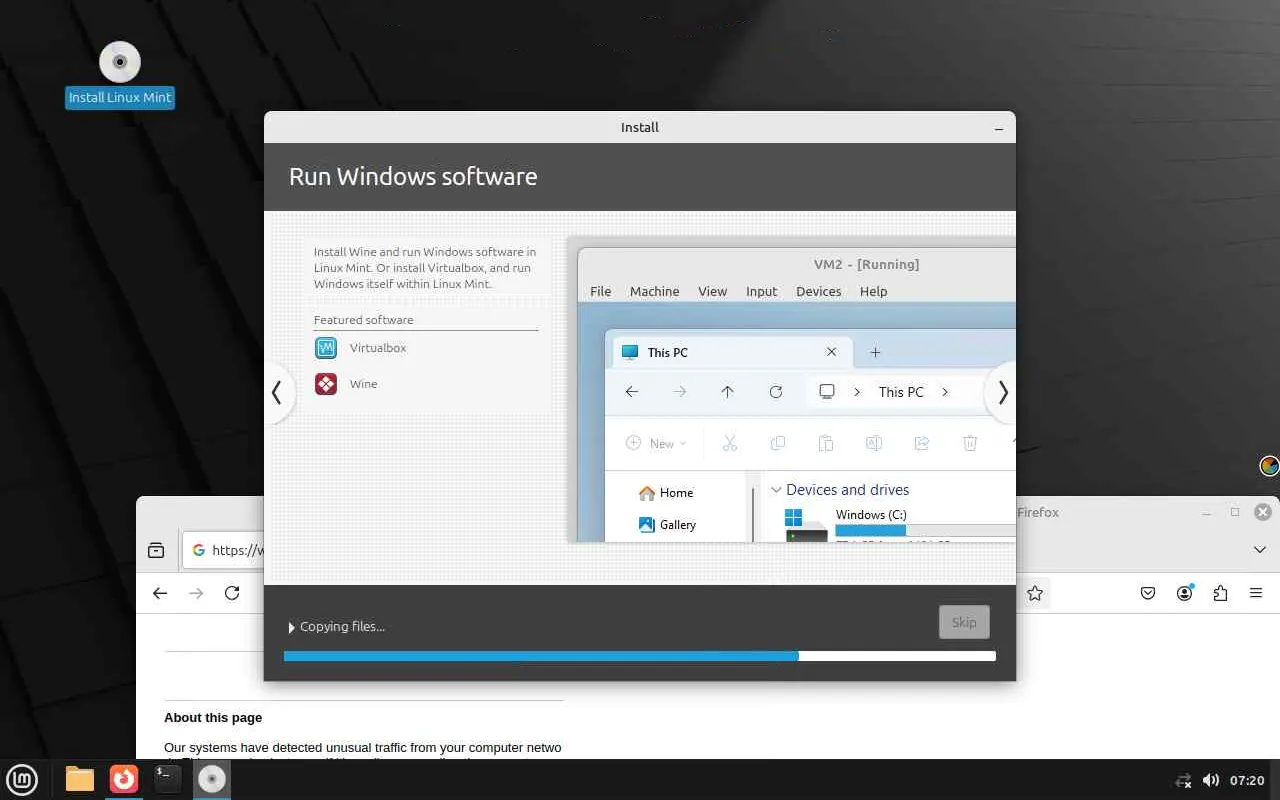1280x800 pixels.
Task: Click the Firefox address bar with Google favicon
Action: click(x=224, y=550)
